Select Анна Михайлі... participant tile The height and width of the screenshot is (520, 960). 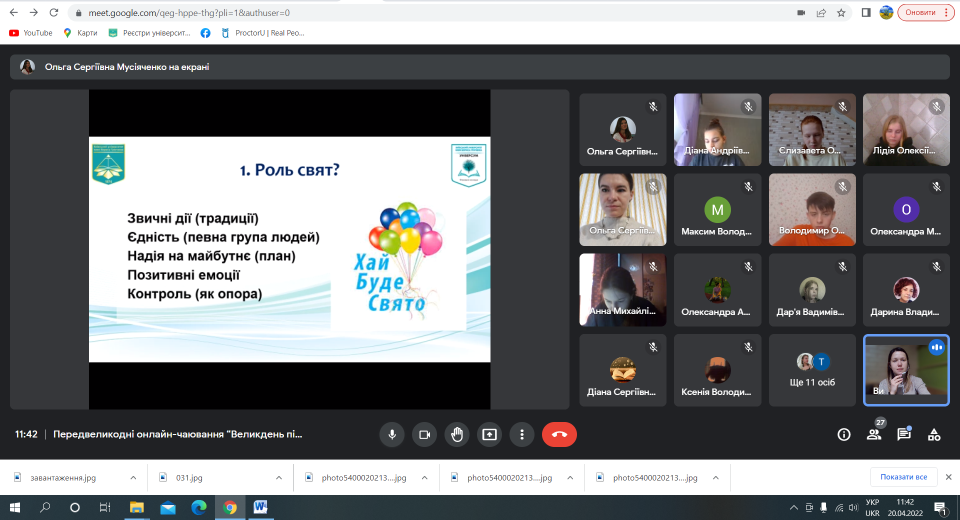click(623, 290)
